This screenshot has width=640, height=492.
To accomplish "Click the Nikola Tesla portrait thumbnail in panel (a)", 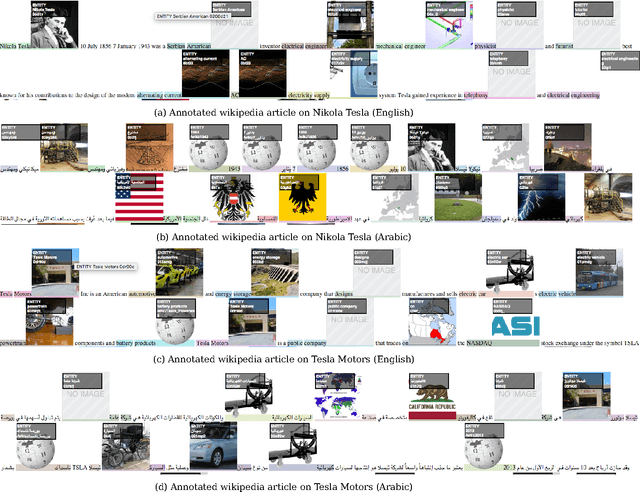I will click(54, 24).
